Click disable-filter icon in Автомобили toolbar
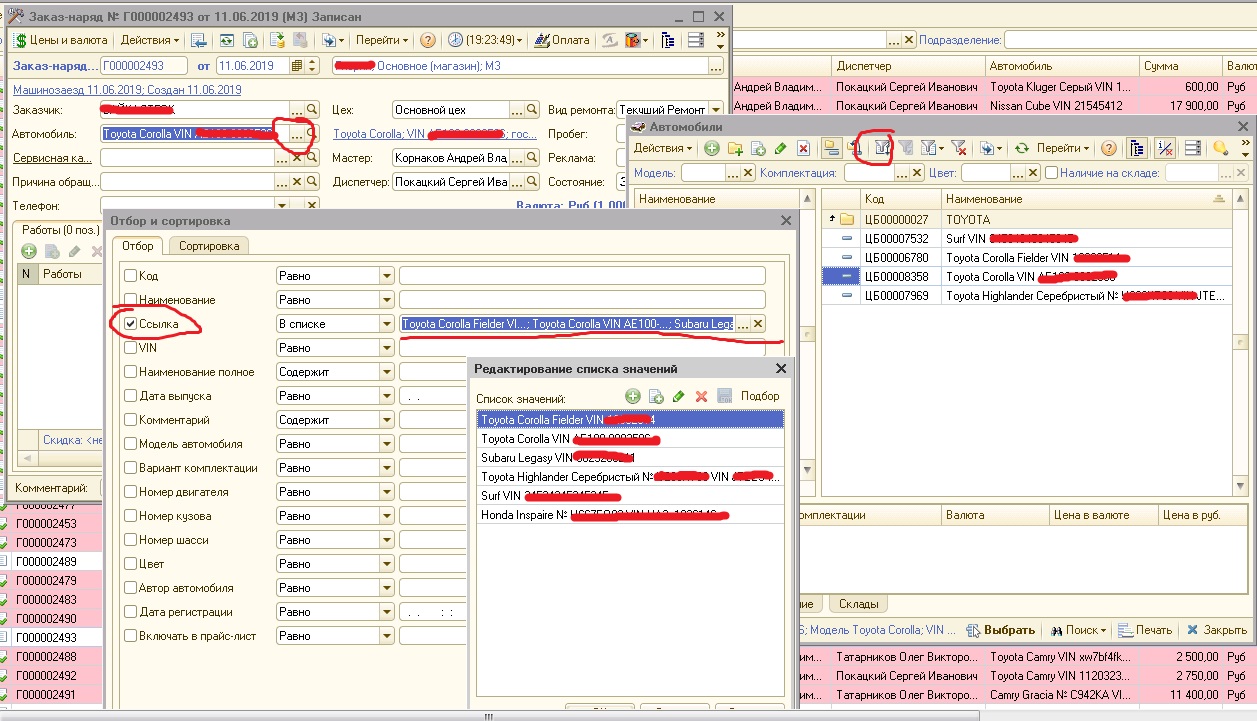1257x721 pixels. [958, 148]
